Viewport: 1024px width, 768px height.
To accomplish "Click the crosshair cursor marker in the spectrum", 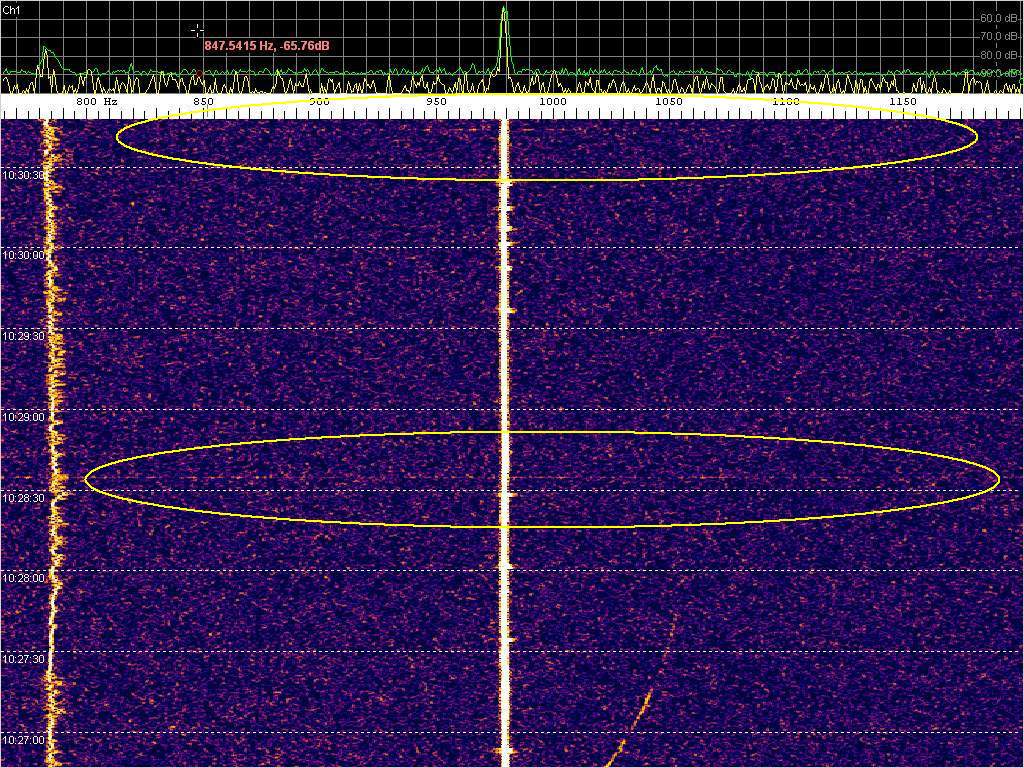I will (x=198, y=30).
